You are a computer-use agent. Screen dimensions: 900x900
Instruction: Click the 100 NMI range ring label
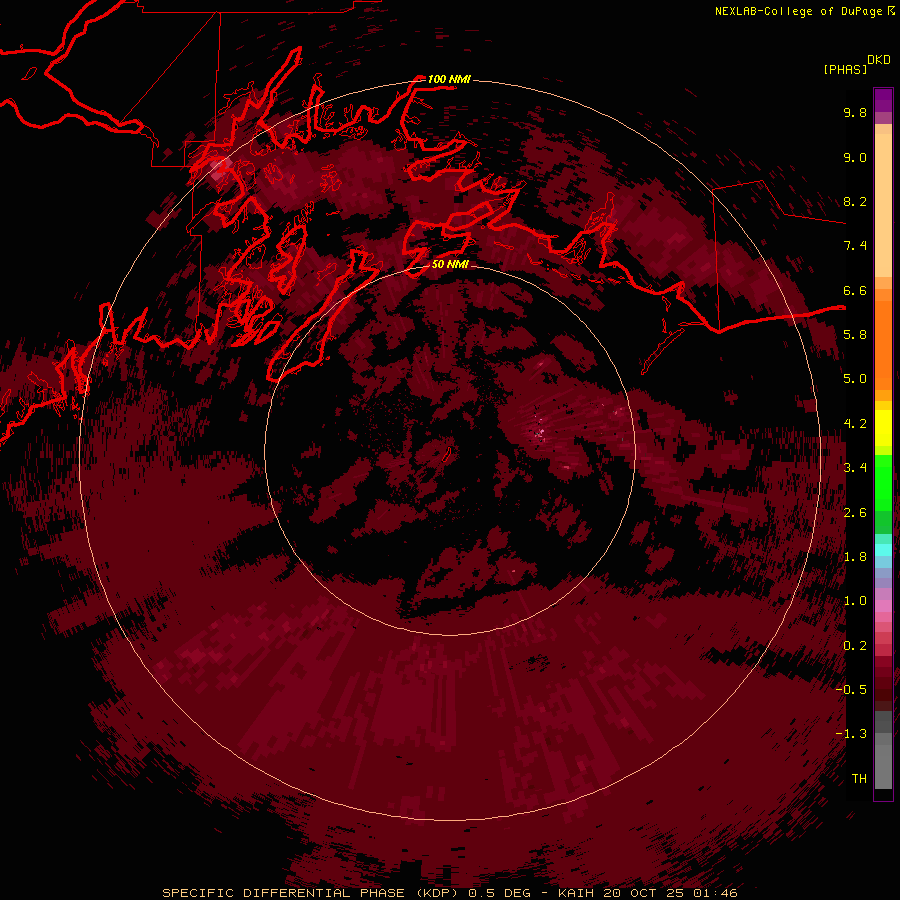pos(449,79)
